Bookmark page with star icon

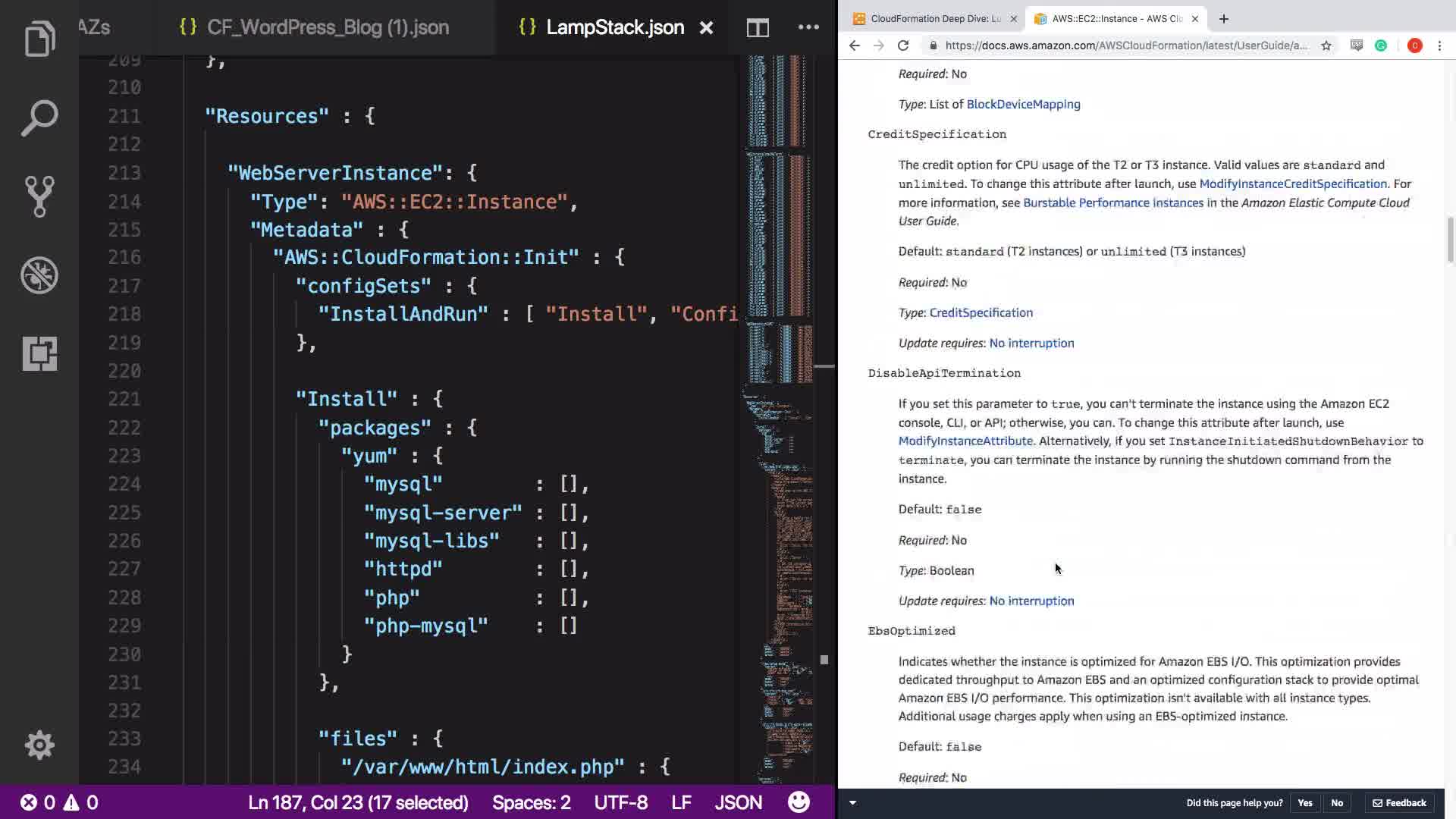tap(1326, 45)
